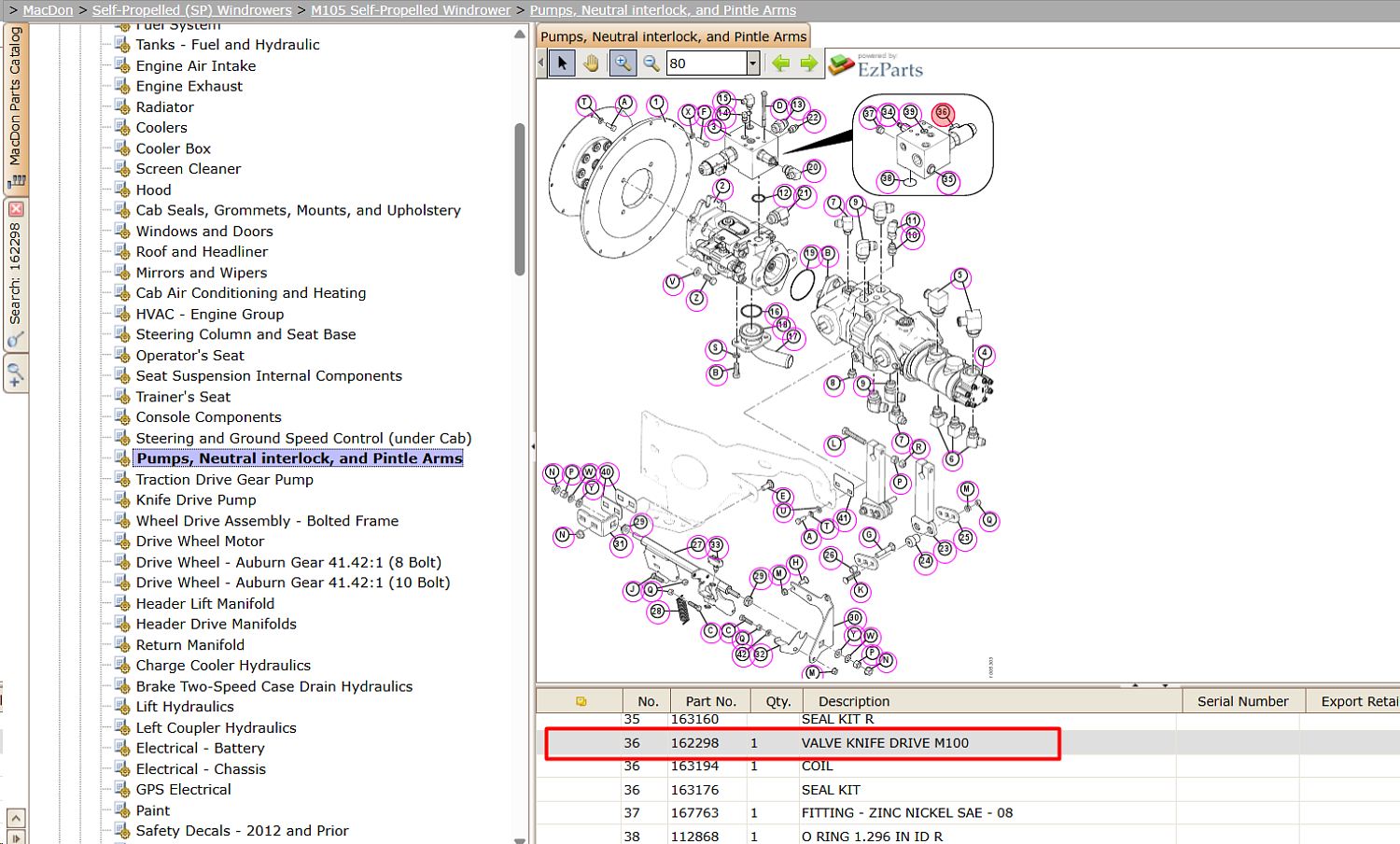Click the cart column header icon
This screenshot has height=844, width=1400.
click(581, 701)
